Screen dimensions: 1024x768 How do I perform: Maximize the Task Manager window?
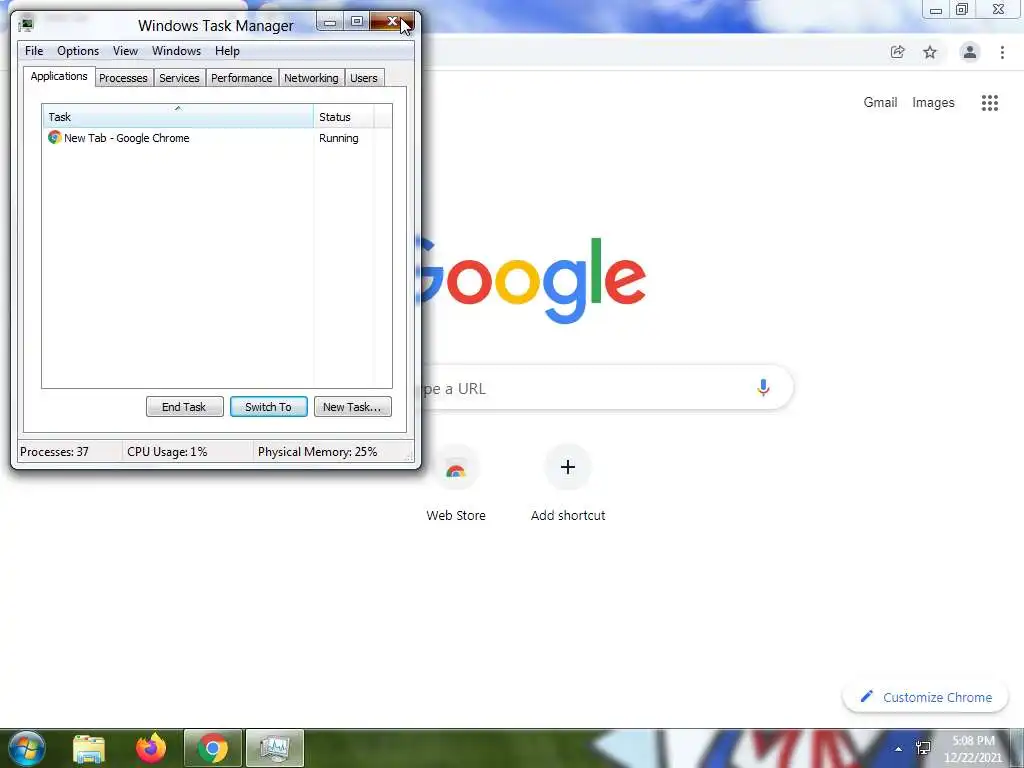pyautogui.click(x=357, y=22)
